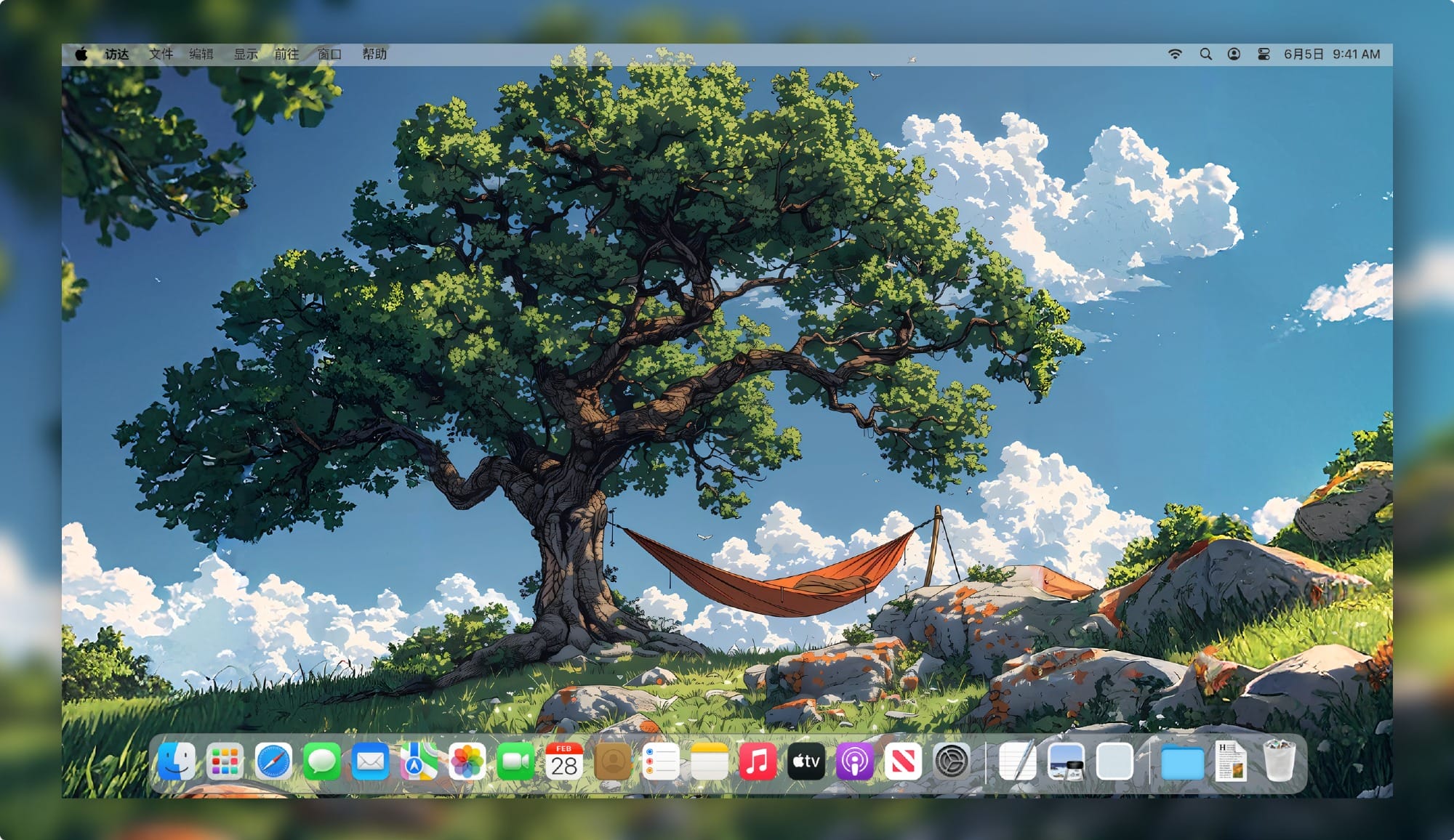1454x840 pixels.
Task: Open System Settings gear icon
Action: (951, 762)
